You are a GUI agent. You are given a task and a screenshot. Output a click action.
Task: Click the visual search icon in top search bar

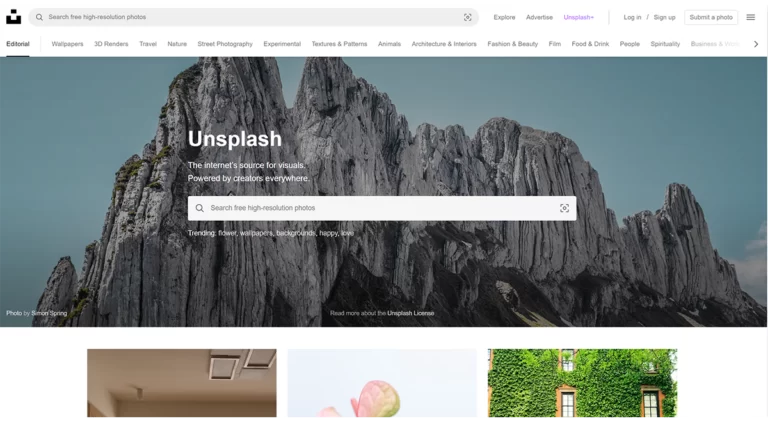(467, 17)
